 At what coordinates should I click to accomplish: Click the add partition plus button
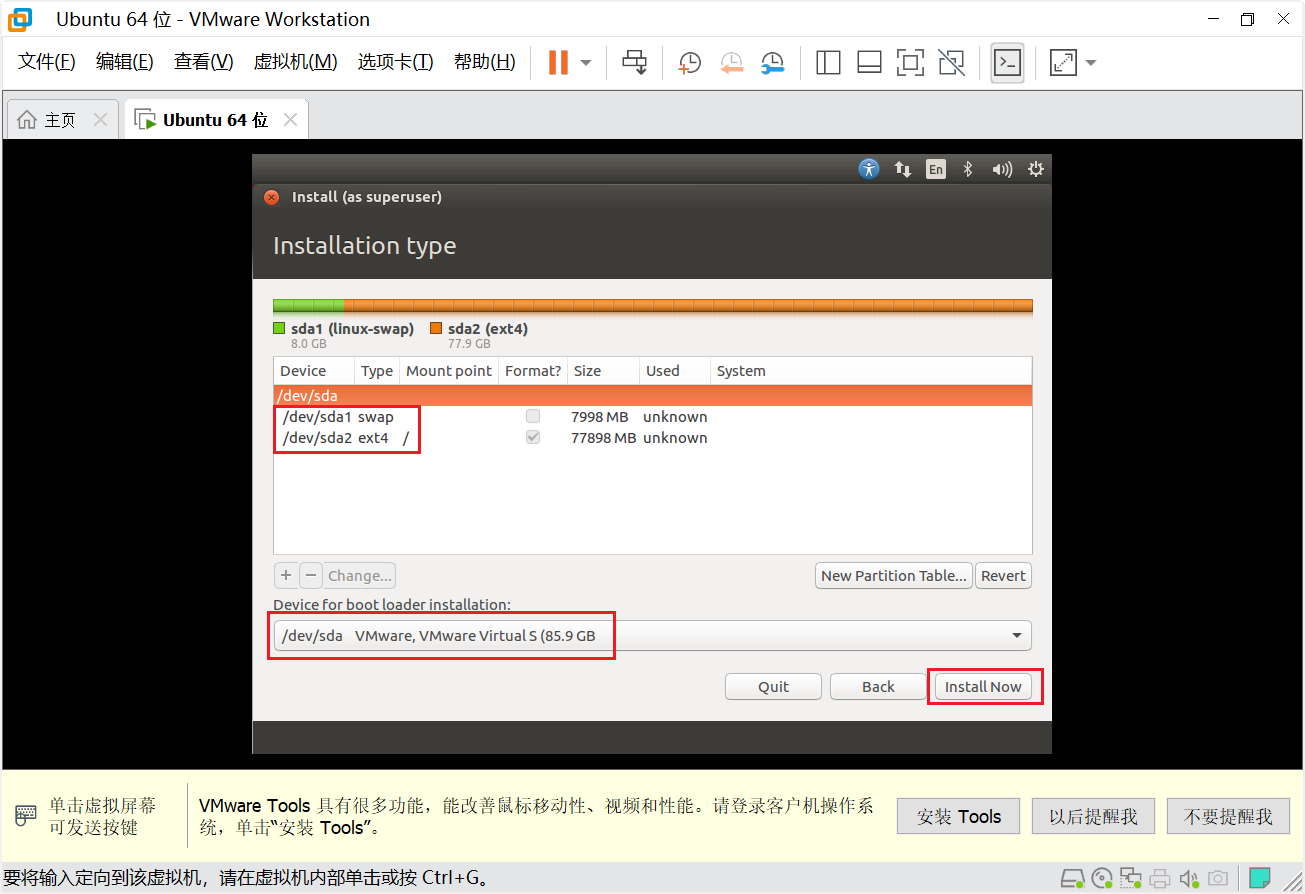[x=286, y=575]
